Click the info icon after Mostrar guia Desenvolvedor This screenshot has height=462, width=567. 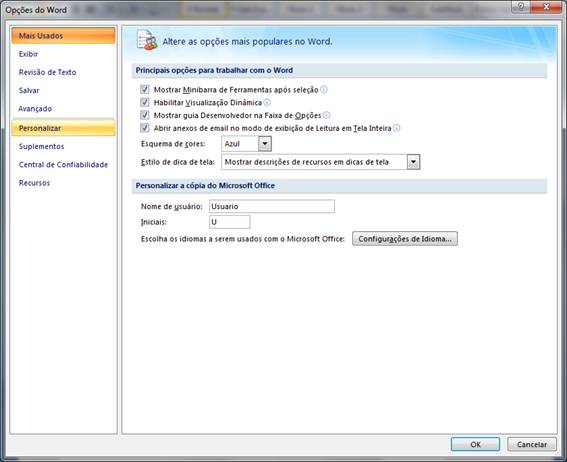point(326,115)
